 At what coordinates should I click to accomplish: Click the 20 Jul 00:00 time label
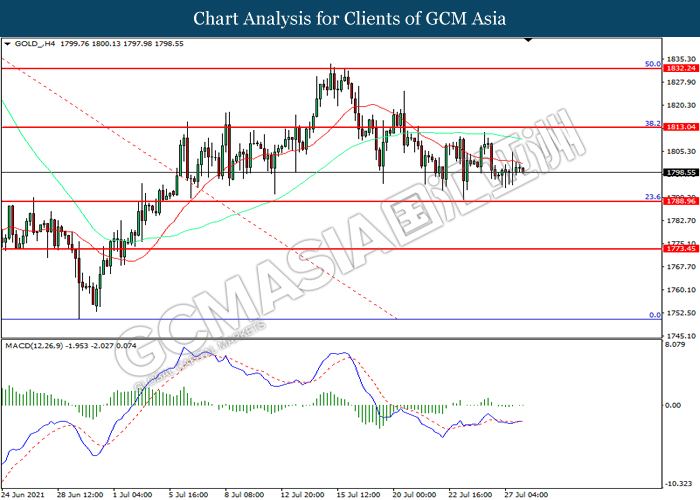414,495
